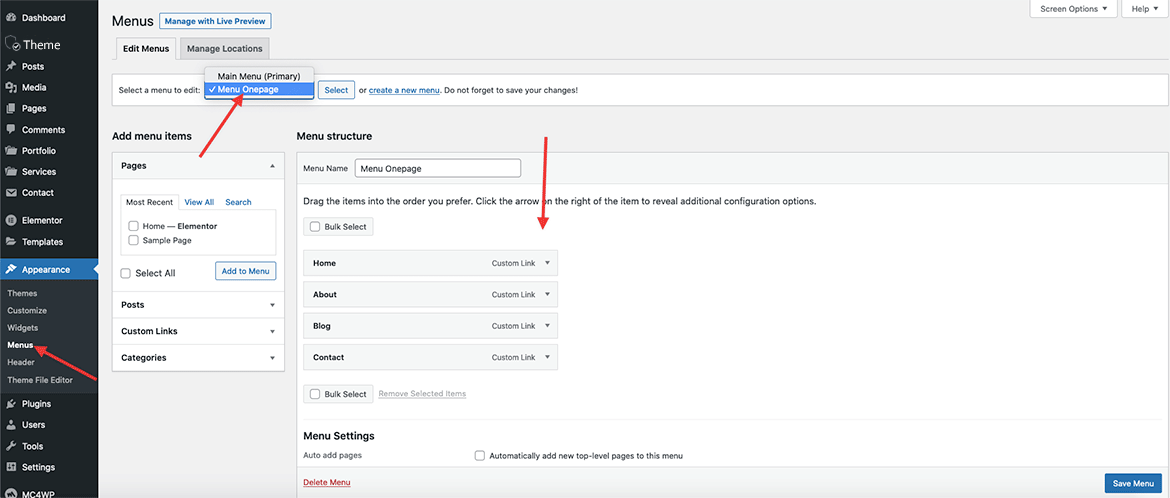Tick the Select All pages checkbox

[x=126, y=273]
